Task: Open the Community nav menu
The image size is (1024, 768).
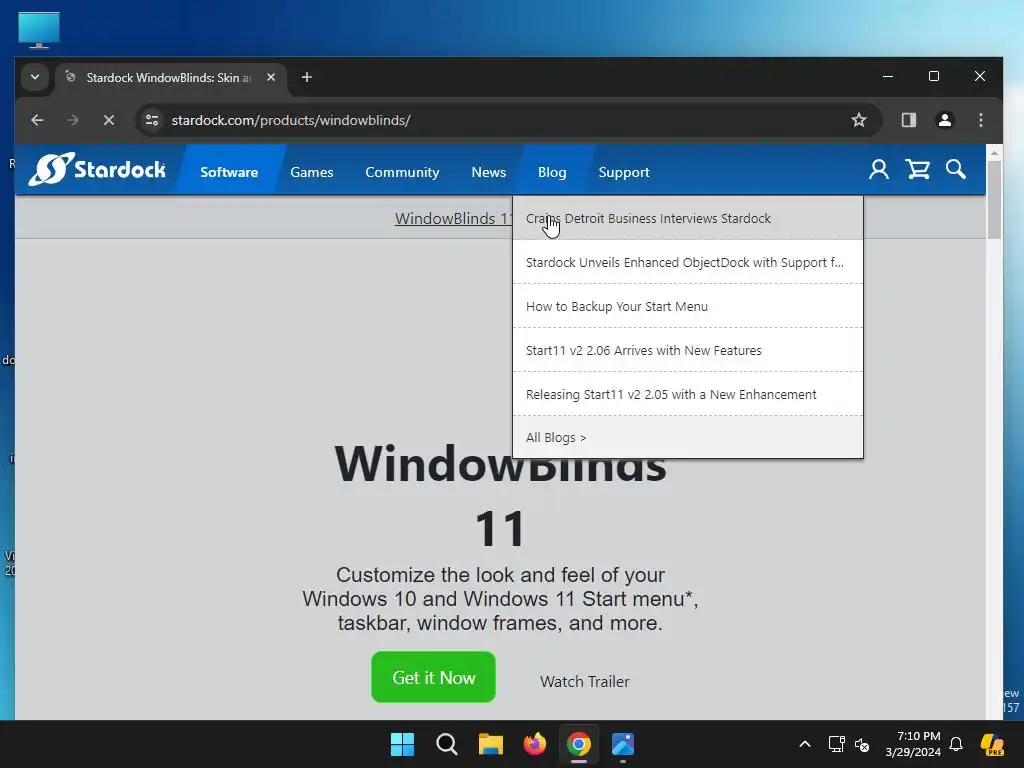Action: (402, 172)
